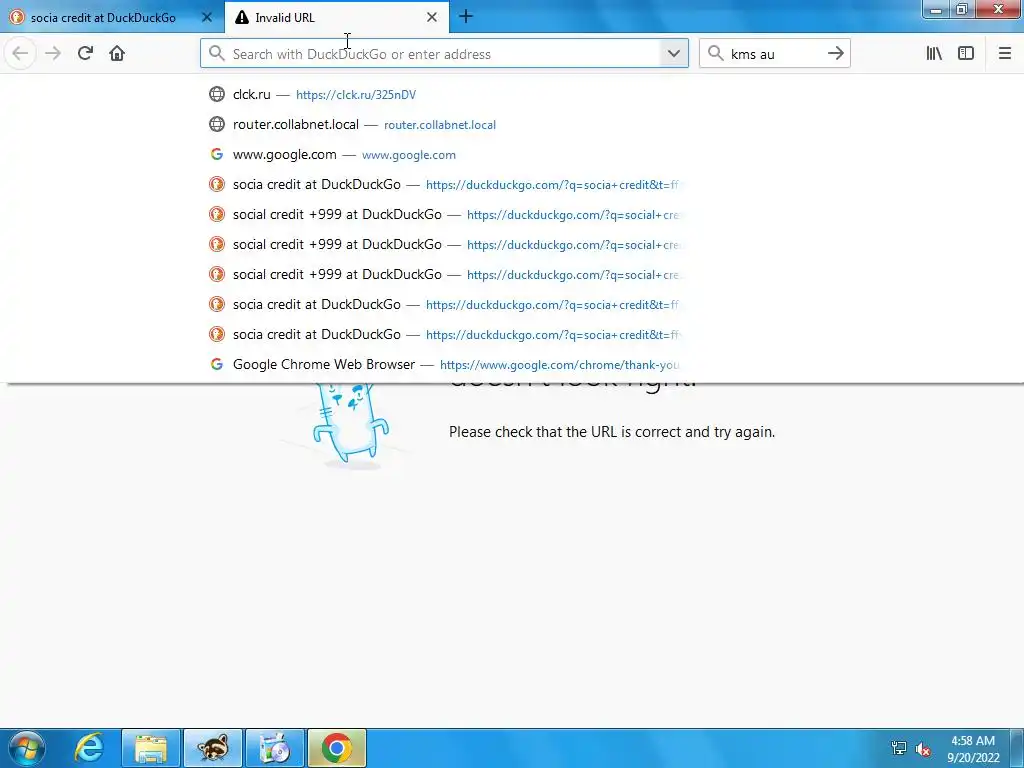The image size is (1024, 768).
Task: Close the Invalid URL tab
Action: pyautogui.click(x=432, y=18)
